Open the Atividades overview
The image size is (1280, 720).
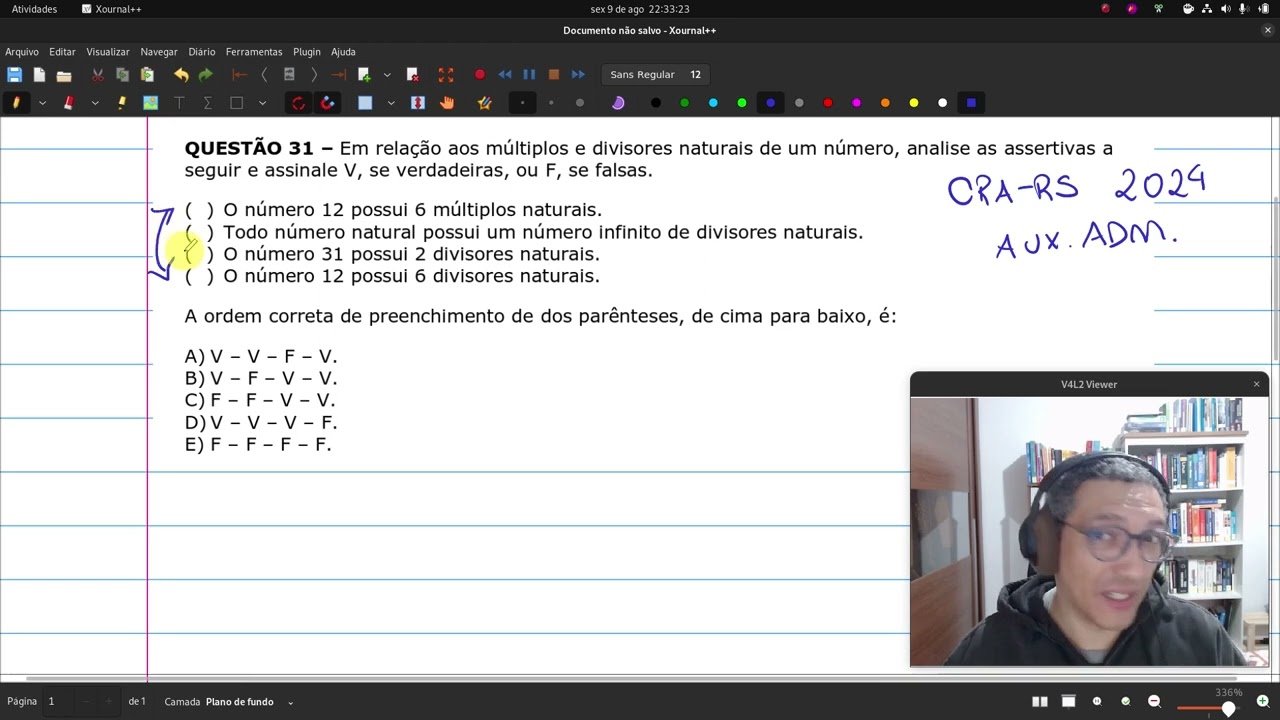pyautogui.click(x=34, y=9)
